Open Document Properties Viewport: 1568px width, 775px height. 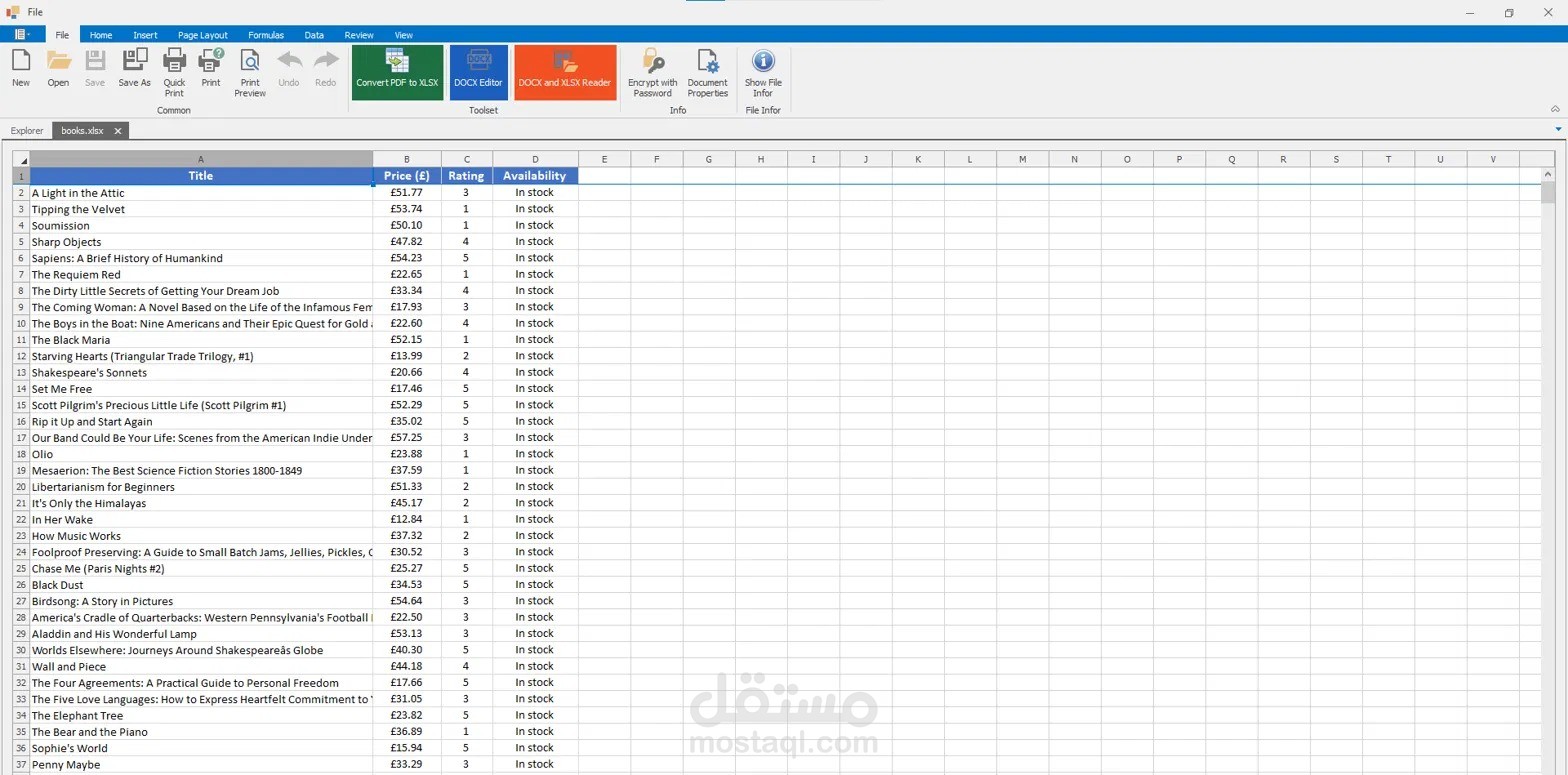[707, 73]
